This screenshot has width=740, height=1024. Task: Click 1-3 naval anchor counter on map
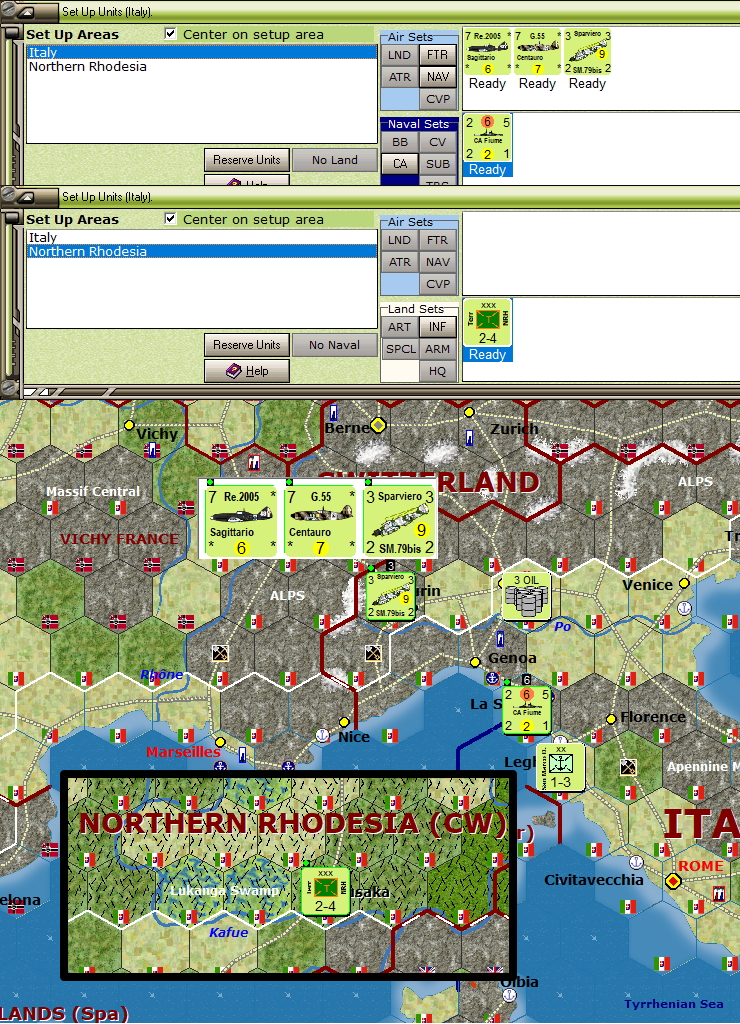pos(560,767)
